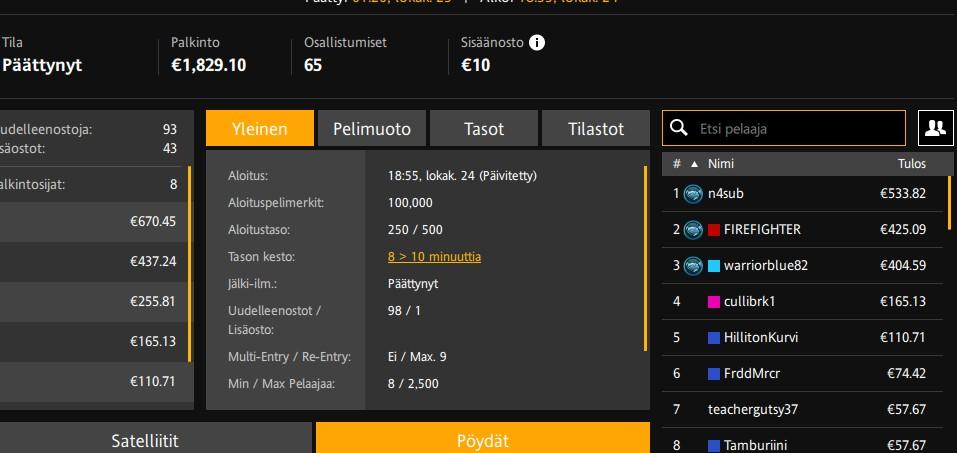Select player teachergutsy37 in the results list
The image size is (957, 453).
click(753, 410)
